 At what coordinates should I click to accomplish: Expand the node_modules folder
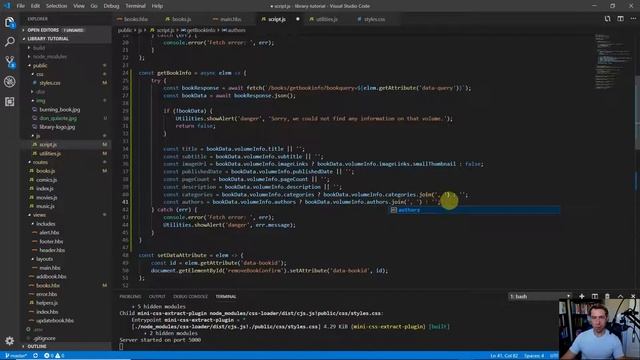click(x=49, y=57)
